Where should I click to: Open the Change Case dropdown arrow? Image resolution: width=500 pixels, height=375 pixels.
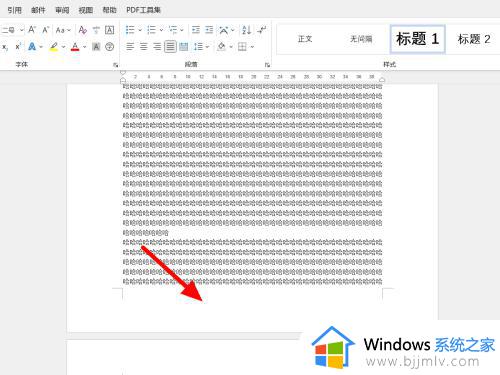[69, 30]
